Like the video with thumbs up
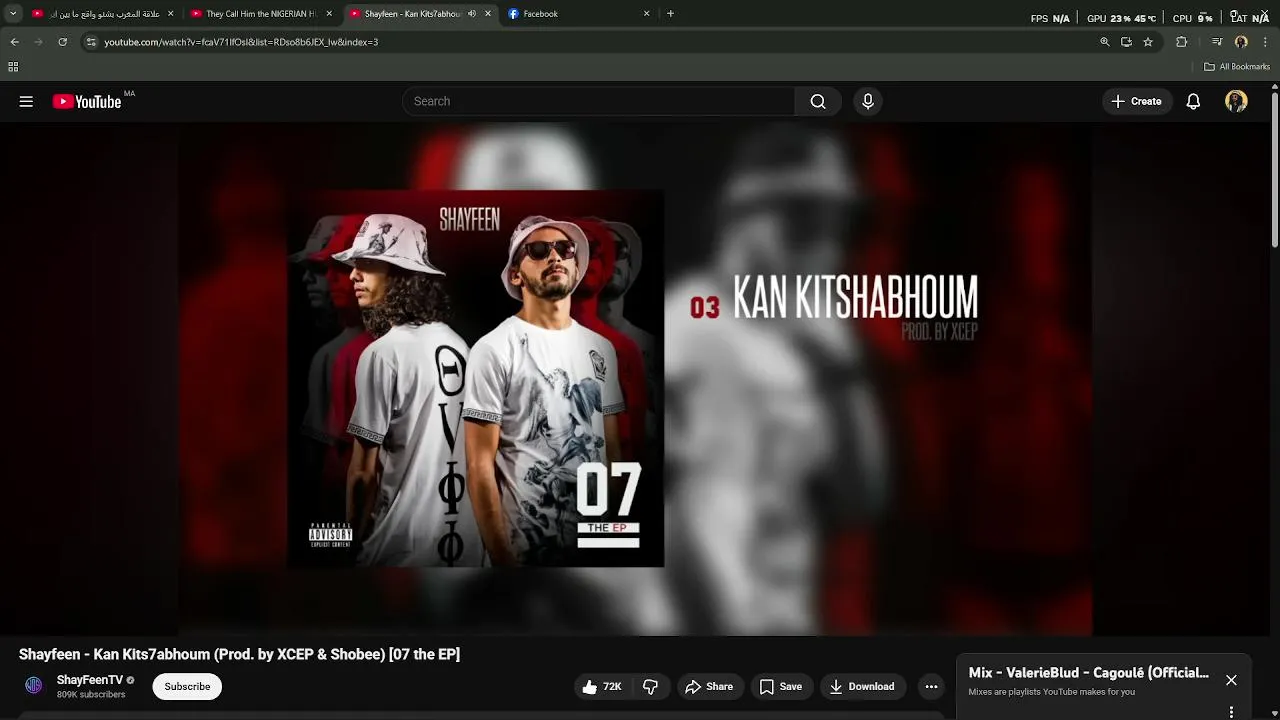The image size is (1280, 720). [x=601, y=686]
